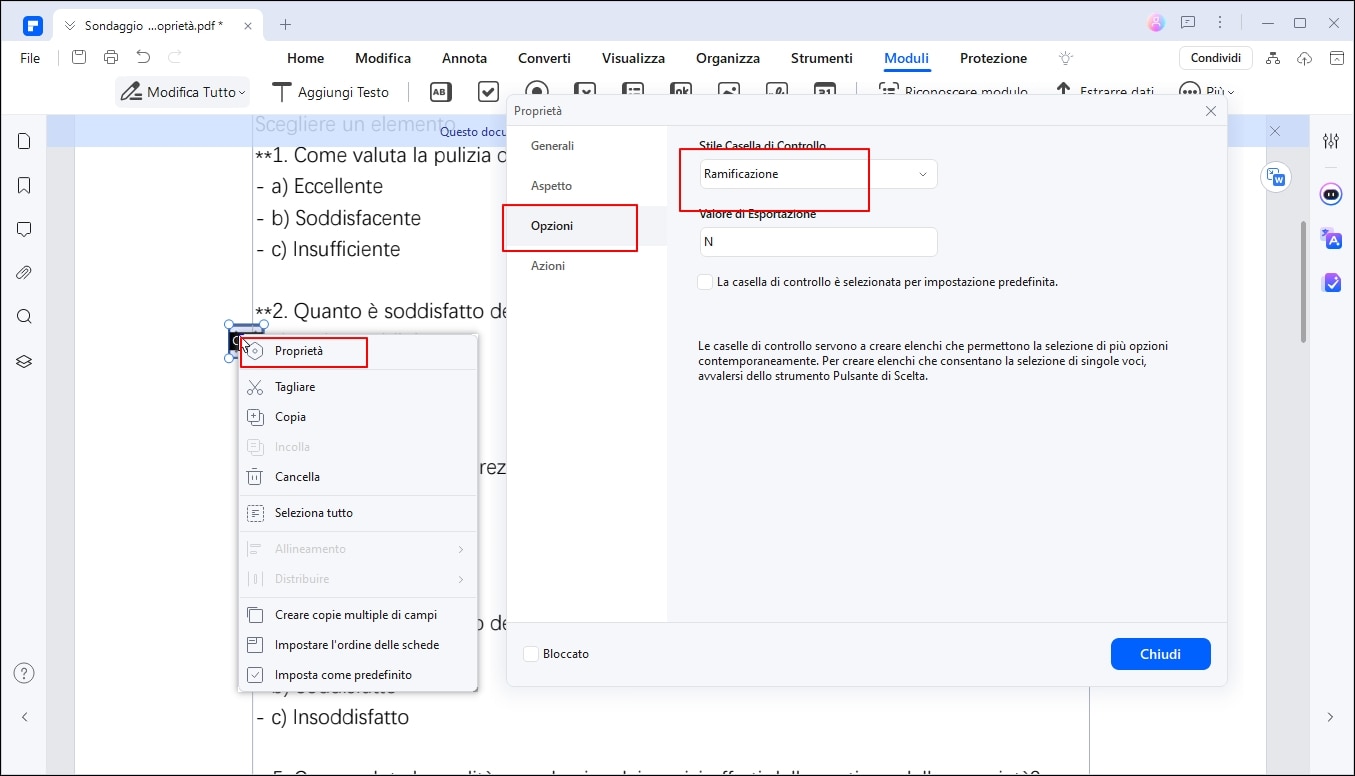This screenshot has height=776, width=1355.
Task: Switch to the Azioni tab
Action: pos(548,266)
